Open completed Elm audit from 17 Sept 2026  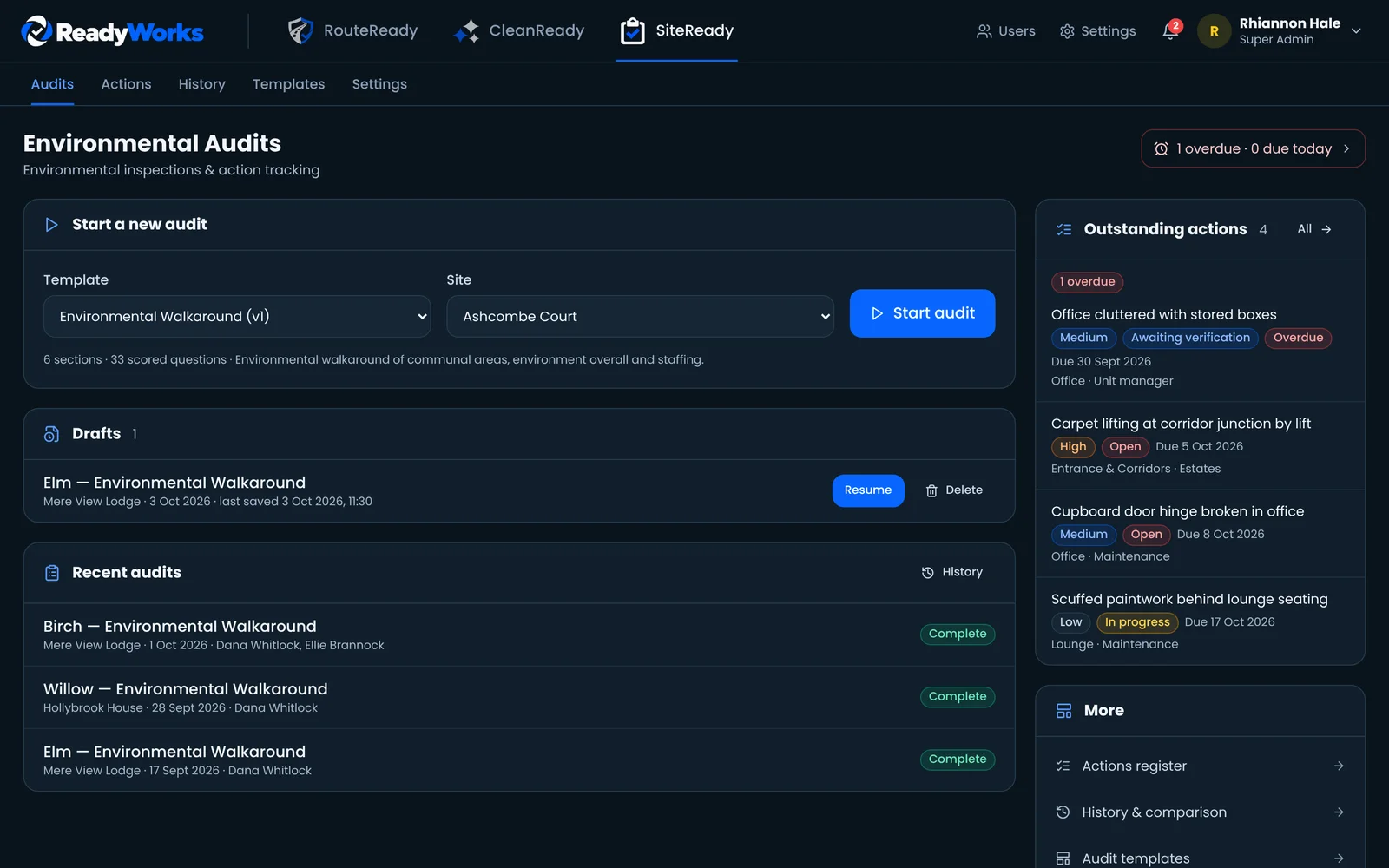point(174,752)
